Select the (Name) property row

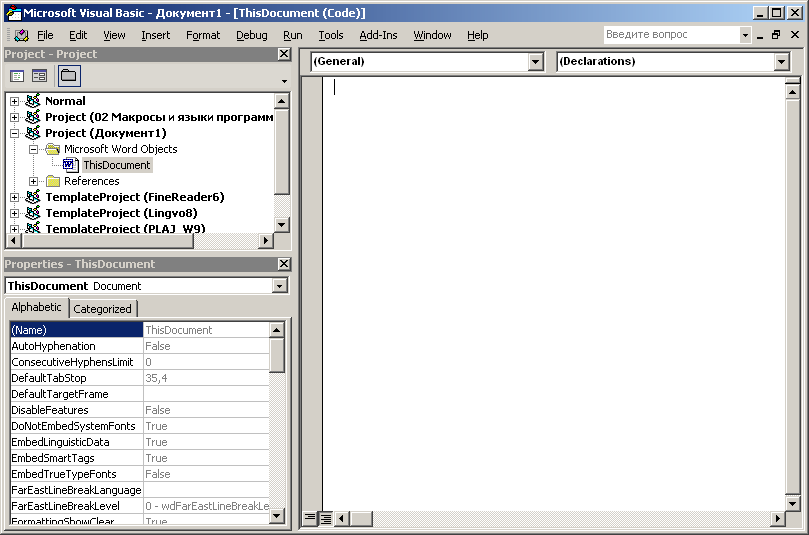click(139, 330)
